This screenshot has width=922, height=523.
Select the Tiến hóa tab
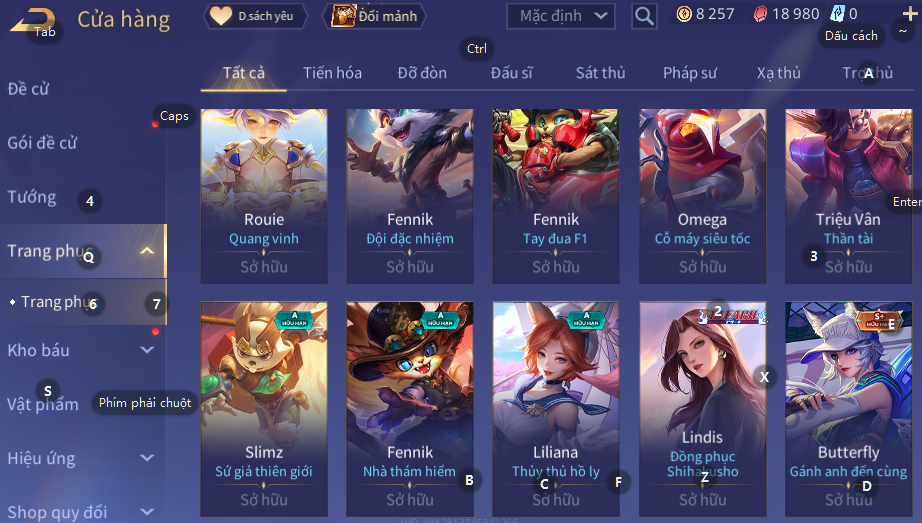coord(332,73)
